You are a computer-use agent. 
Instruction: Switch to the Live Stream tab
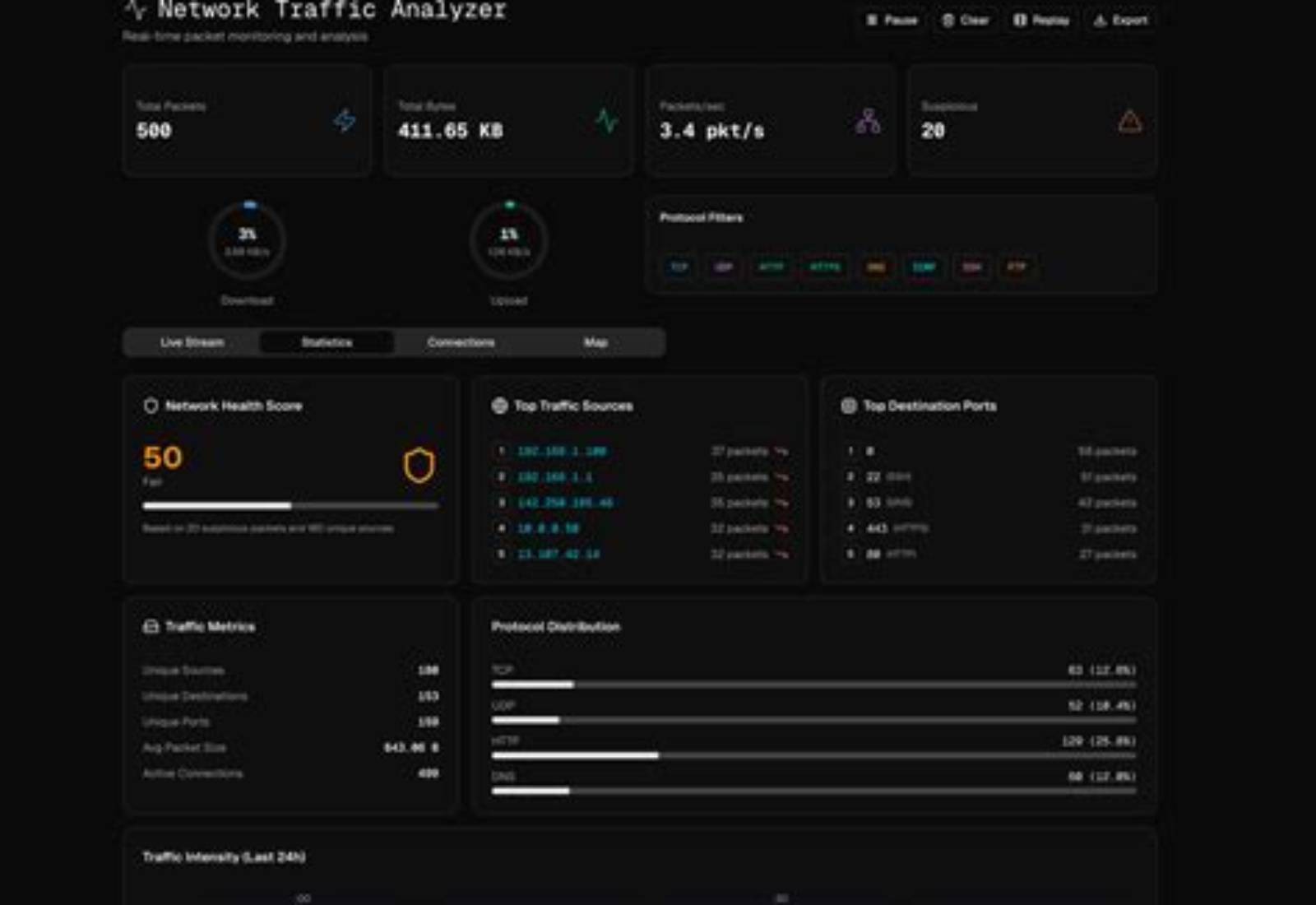point(192,342)
